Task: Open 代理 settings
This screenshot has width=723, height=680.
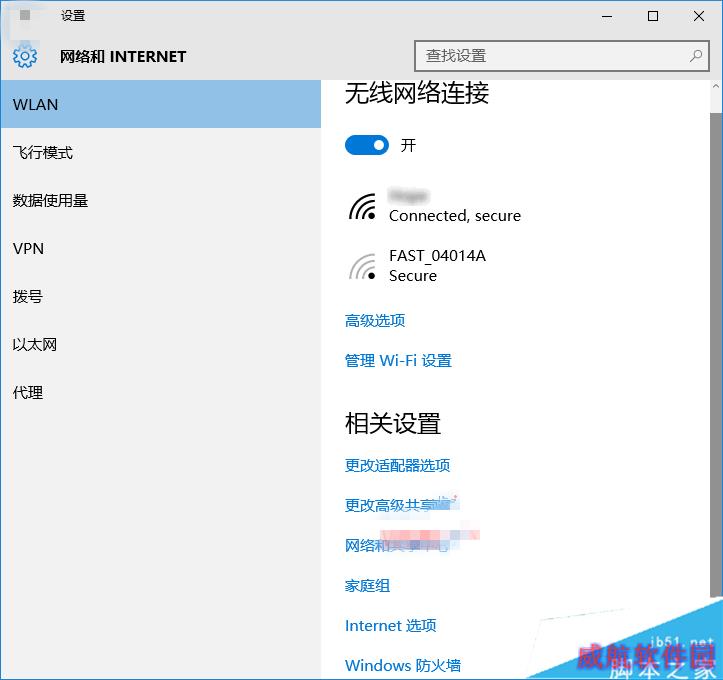Action: (160, 392)
